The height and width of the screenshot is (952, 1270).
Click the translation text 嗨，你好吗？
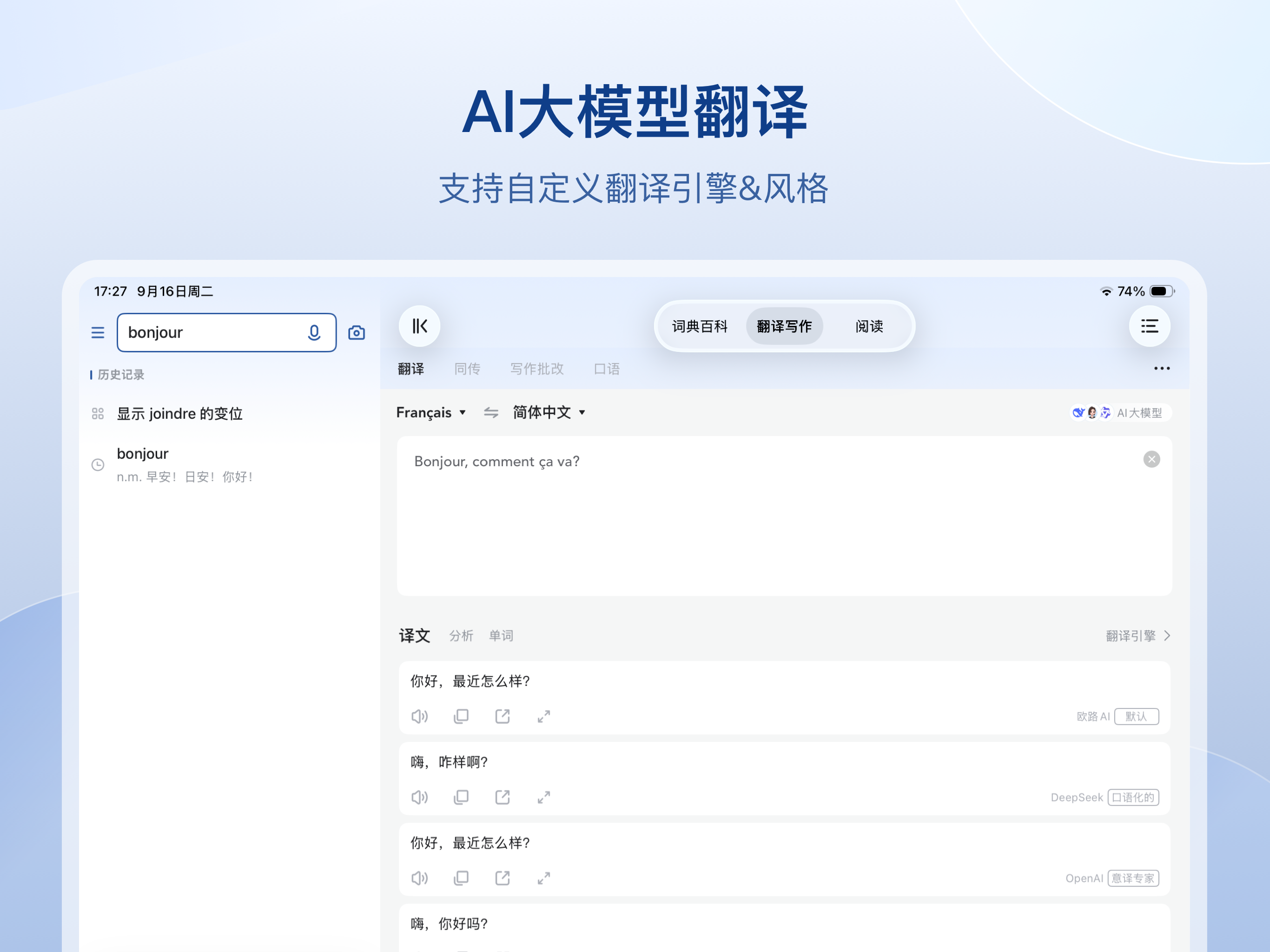450,924
